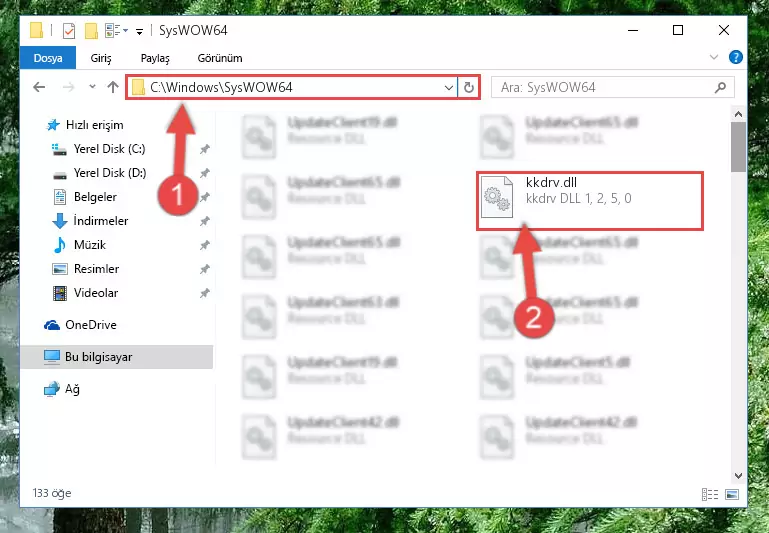Click the Belgeler document icon
The image size is (769, 533).
tap(60, 197)
